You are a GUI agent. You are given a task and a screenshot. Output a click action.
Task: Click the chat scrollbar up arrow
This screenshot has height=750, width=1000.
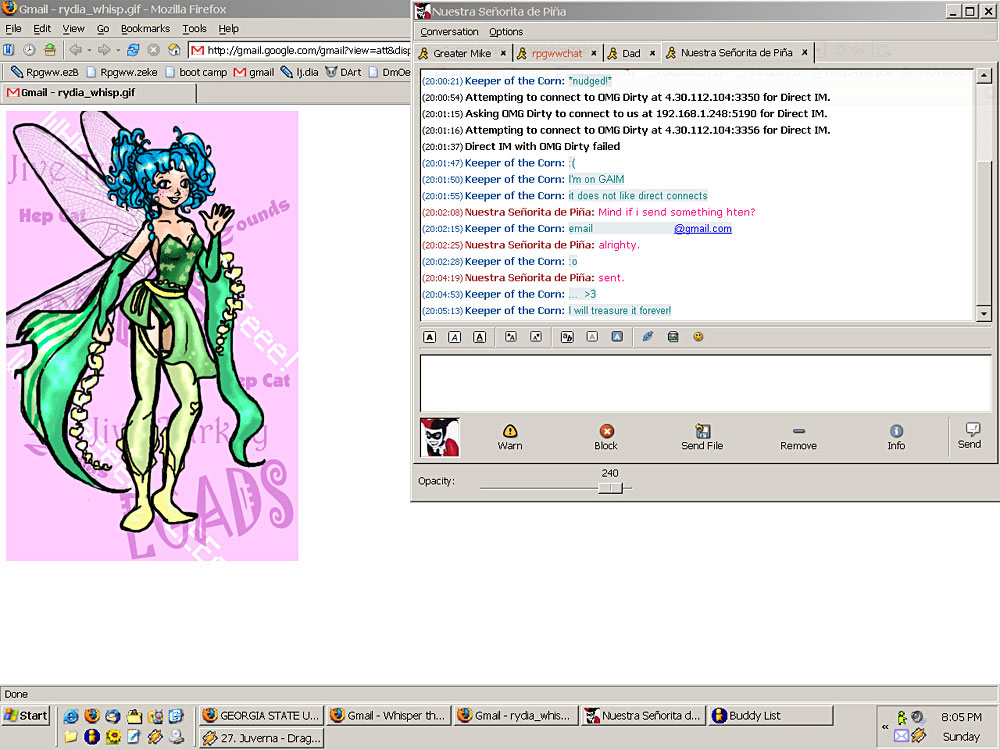tap(983, 76)
